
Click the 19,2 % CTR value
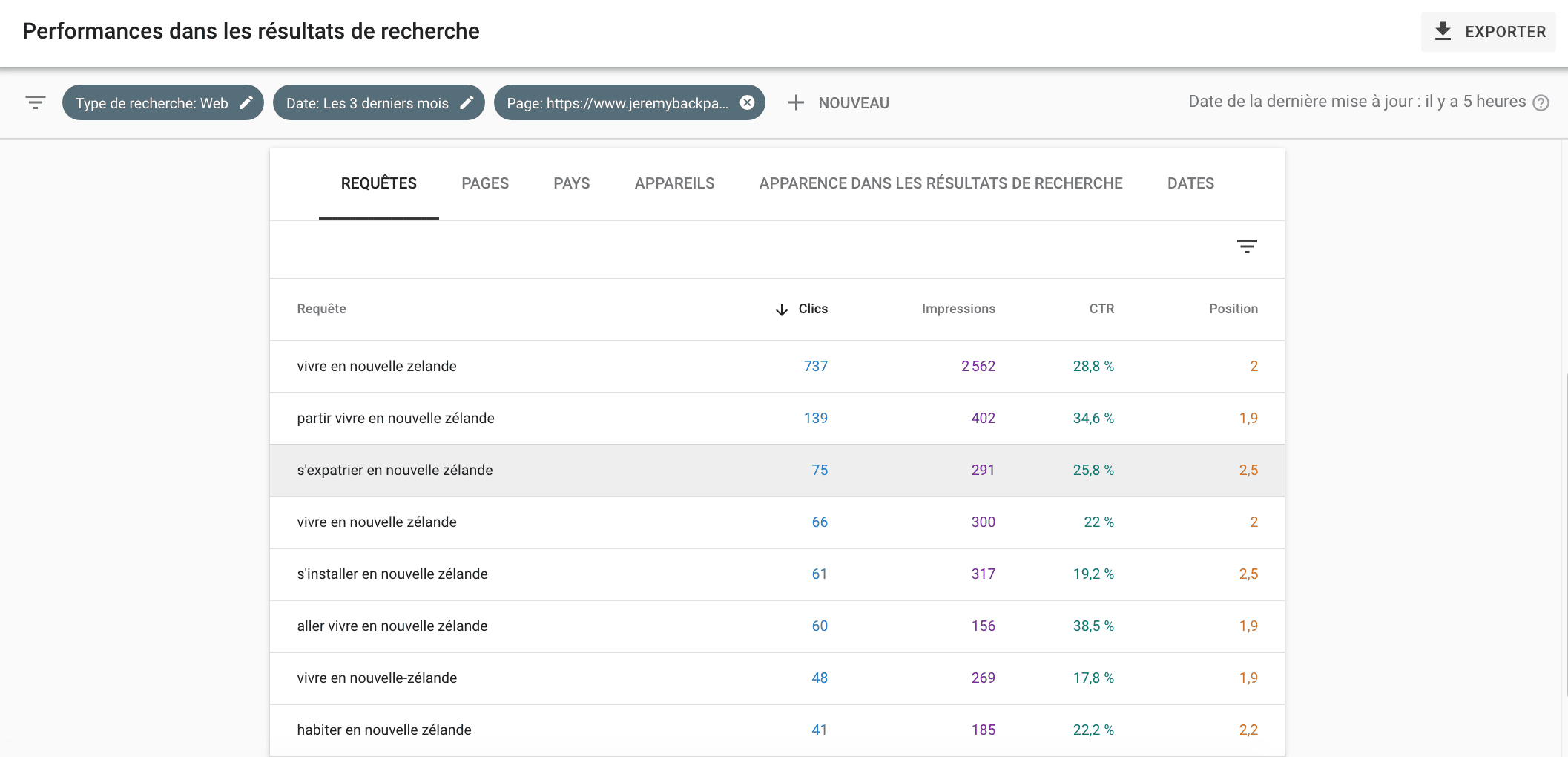tap(1093, 574)
